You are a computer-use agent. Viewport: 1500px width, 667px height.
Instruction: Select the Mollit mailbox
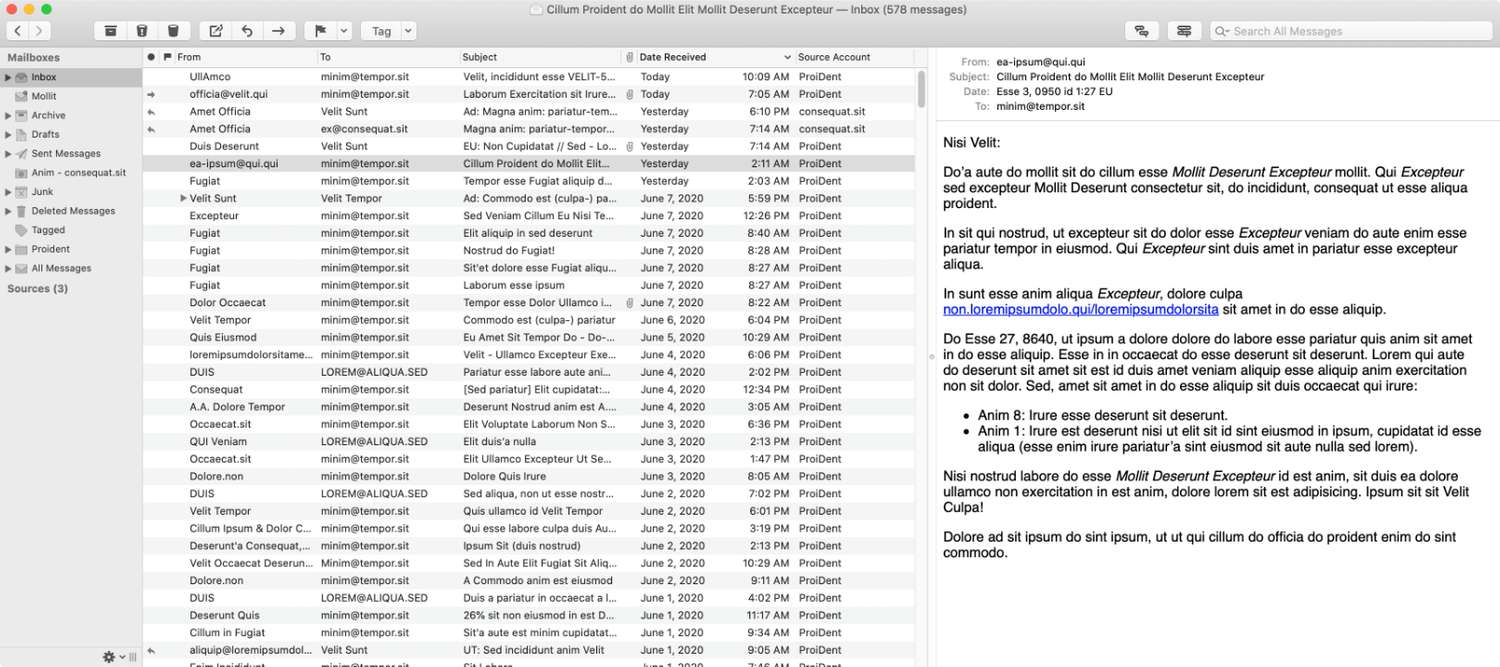coord(44,96)
